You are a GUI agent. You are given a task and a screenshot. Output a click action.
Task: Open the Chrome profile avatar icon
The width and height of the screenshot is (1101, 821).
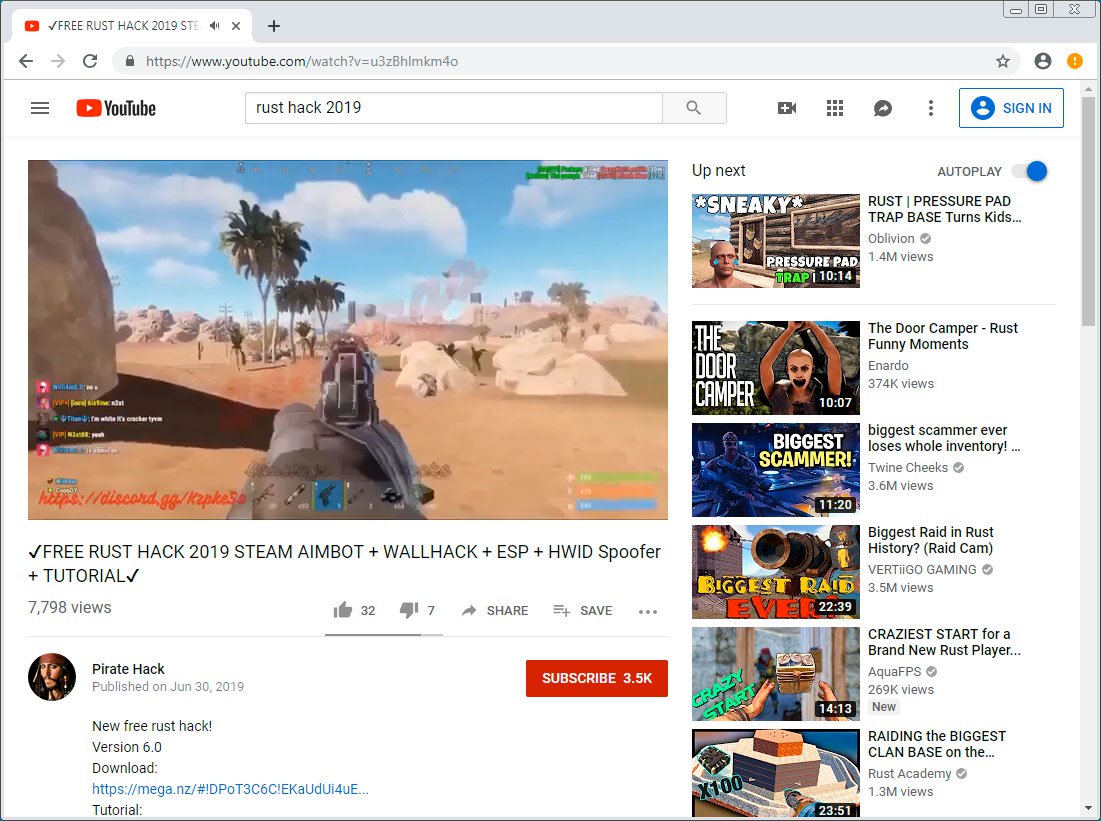point(1043,61)
